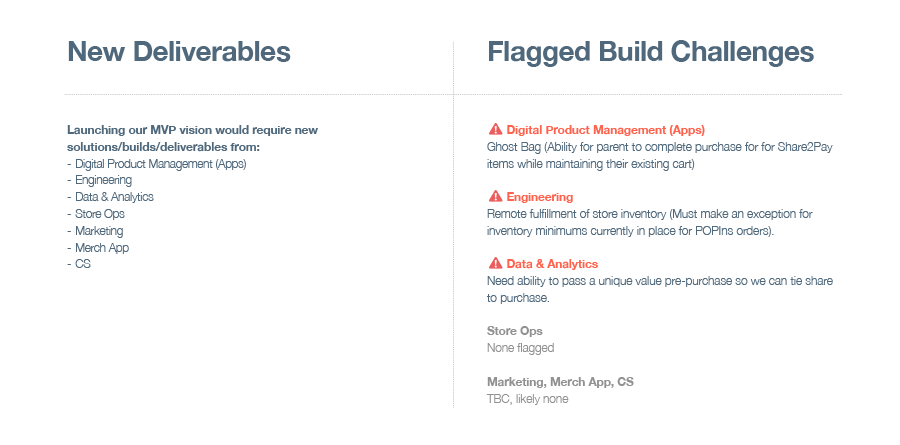Click the red Data & Analytics heading

pyautogui.click(x=552, y=264)
